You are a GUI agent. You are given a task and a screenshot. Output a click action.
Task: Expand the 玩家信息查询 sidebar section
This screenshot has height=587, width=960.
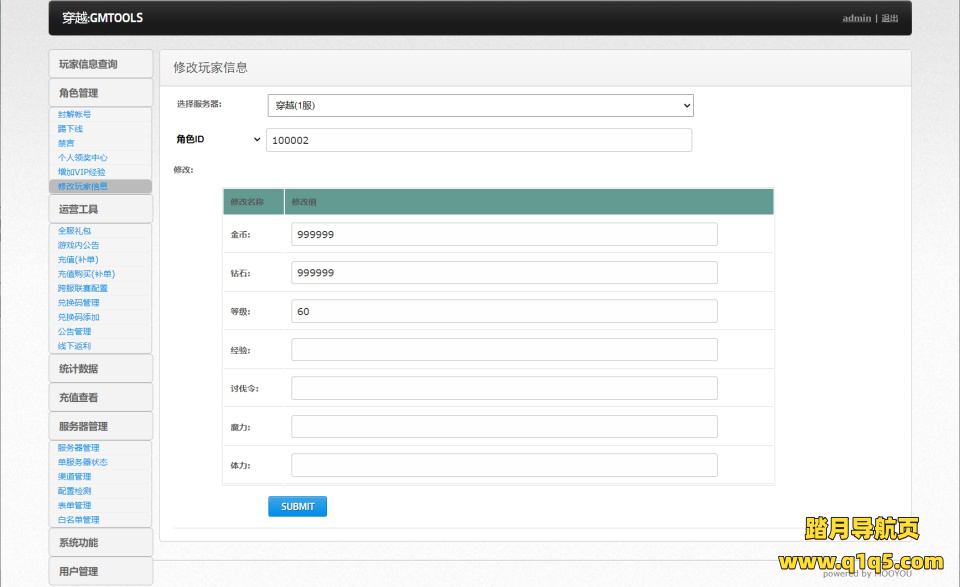pos(100,64)
